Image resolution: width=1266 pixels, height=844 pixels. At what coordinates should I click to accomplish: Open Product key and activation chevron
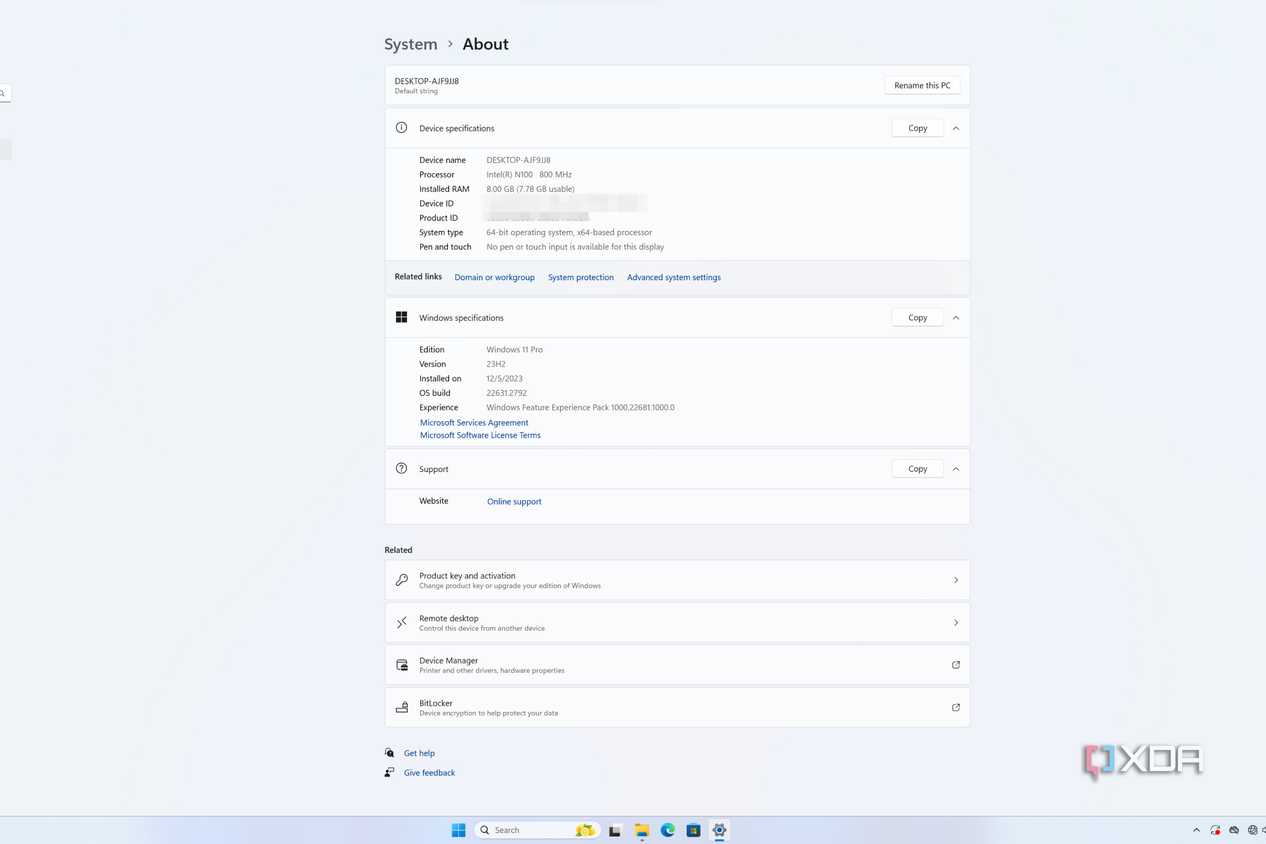[955, 580]
